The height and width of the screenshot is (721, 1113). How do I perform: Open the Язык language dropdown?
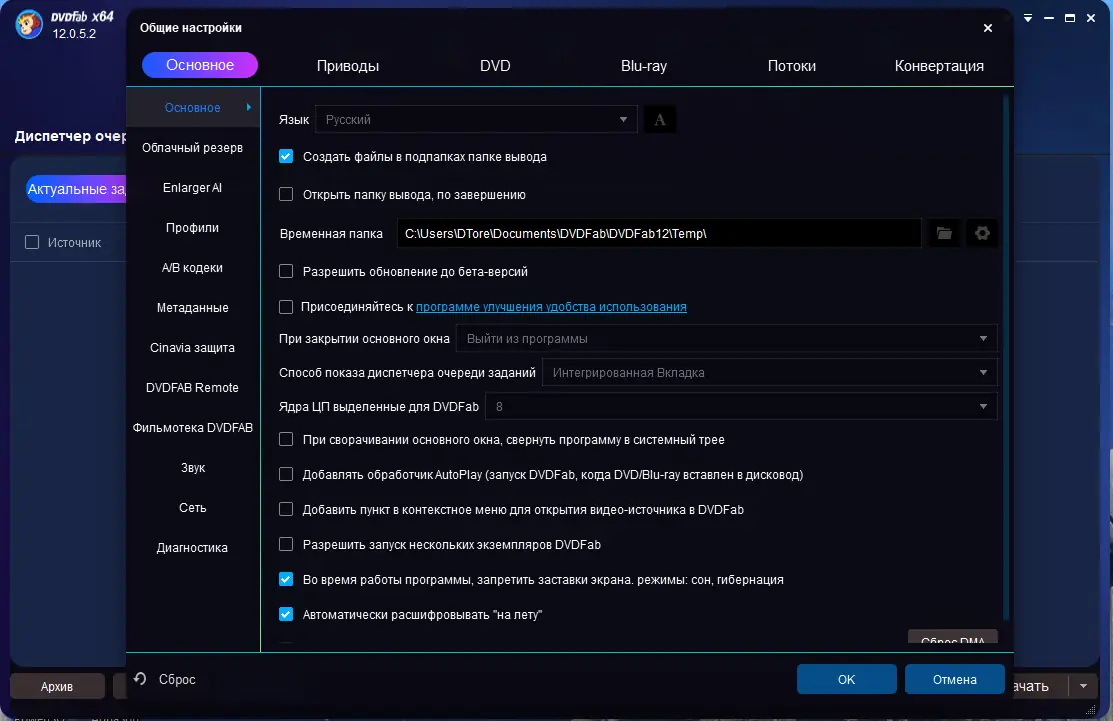(x=476, y=119)
